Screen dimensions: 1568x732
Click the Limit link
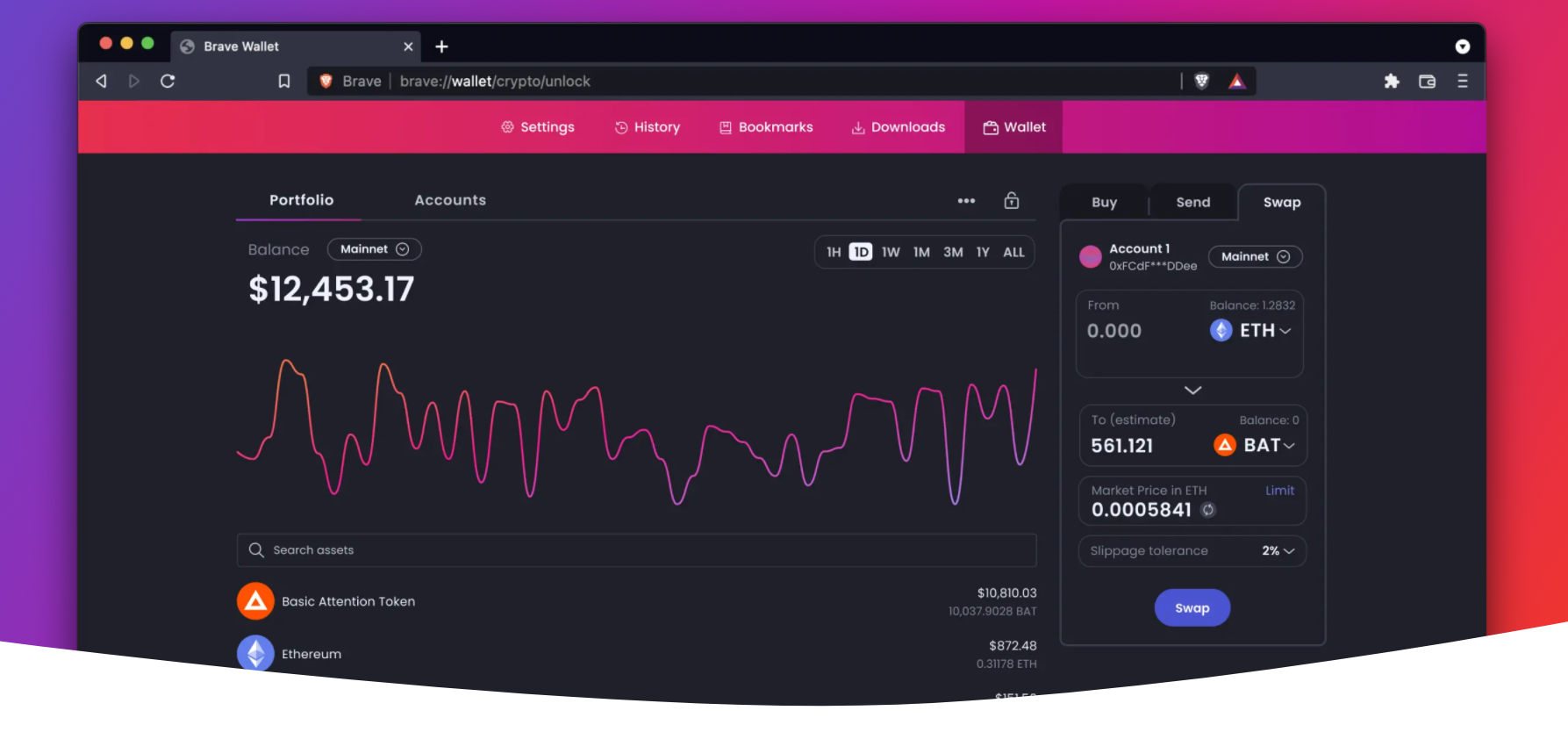1279,491
